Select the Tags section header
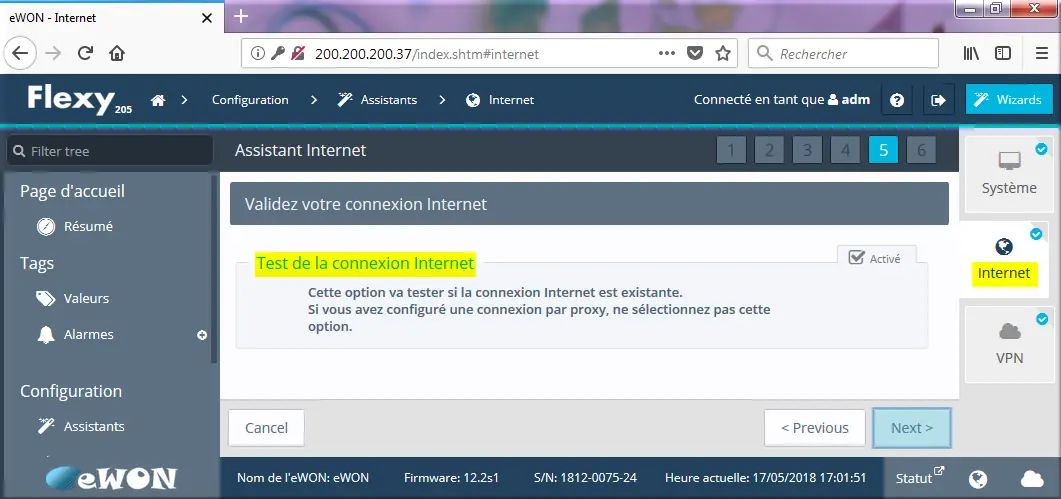 [x=37, y=263]
